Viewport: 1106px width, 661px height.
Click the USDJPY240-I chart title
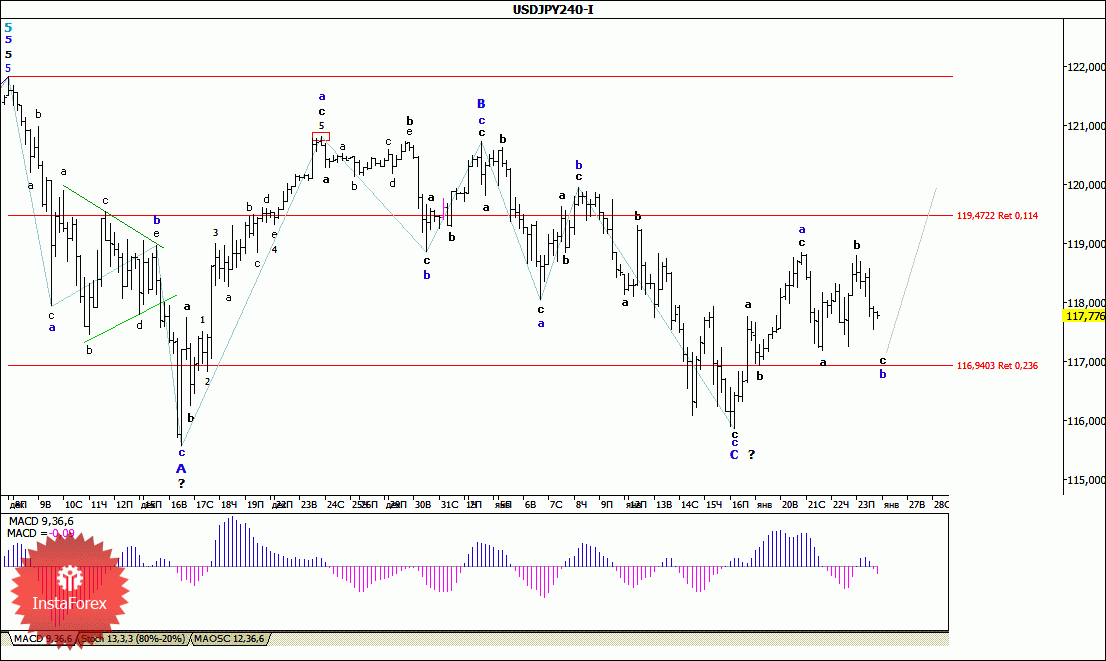pos(553,9)
